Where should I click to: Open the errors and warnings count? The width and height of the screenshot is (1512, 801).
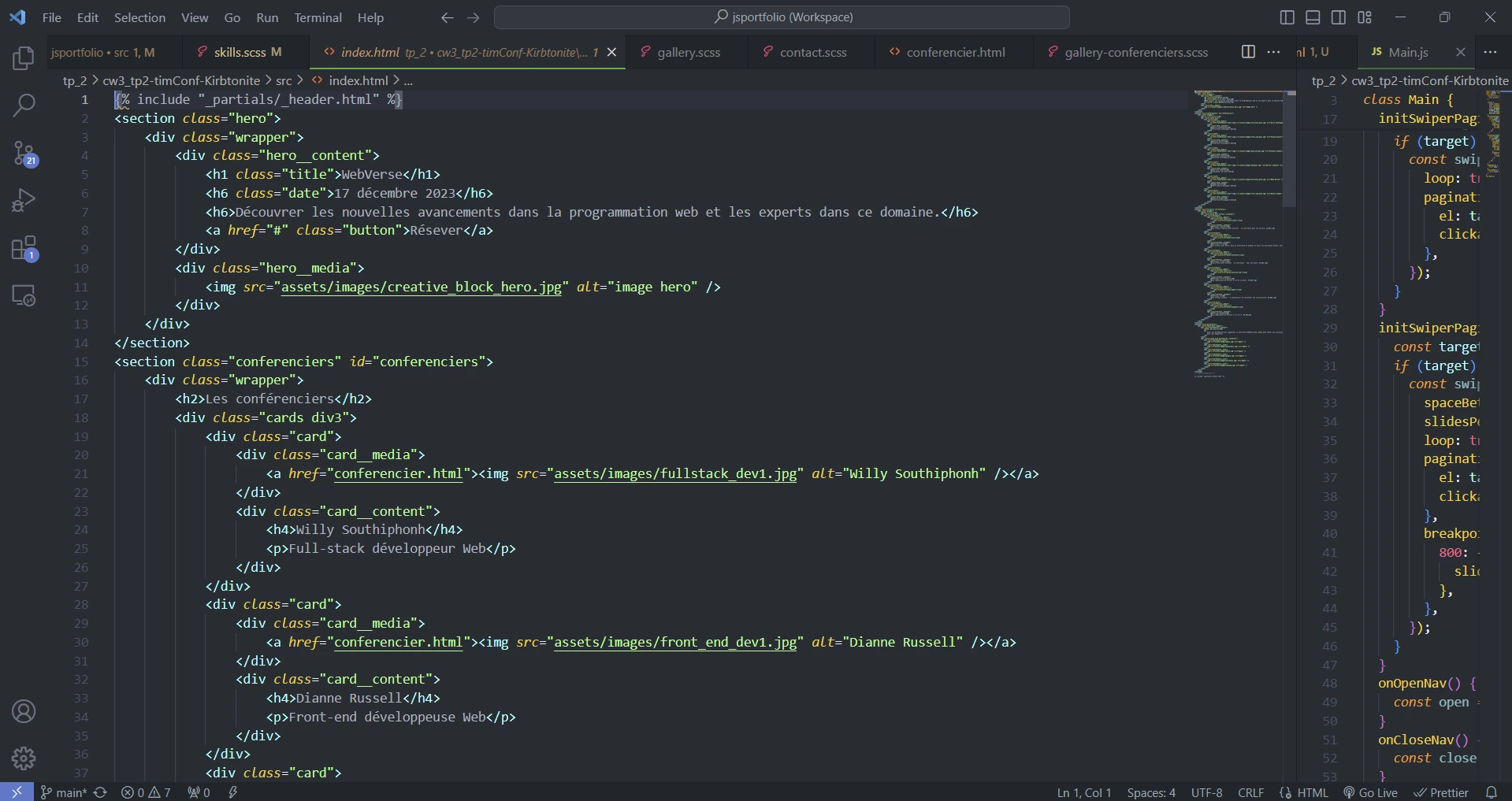click(146, 792)
